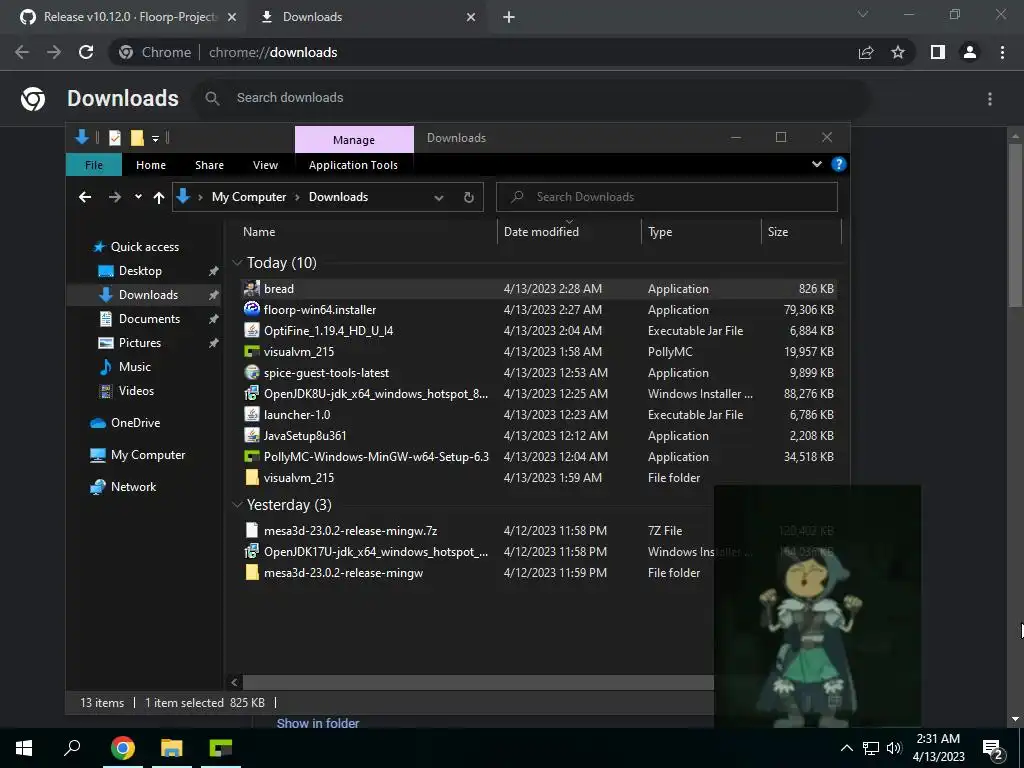
Task: Open Network in the navigation pane
Action: 133,487
